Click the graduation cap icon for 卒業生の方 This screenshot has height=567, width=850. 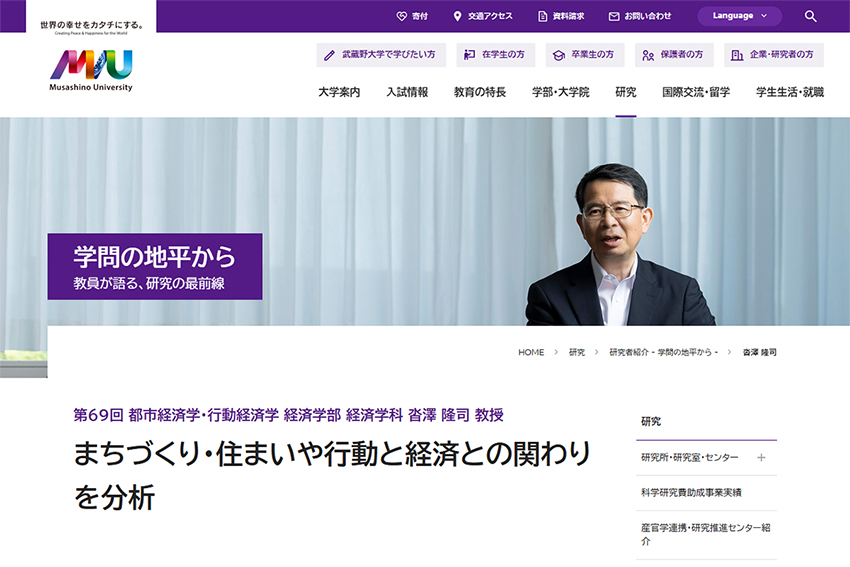click(x=558, y=55)
